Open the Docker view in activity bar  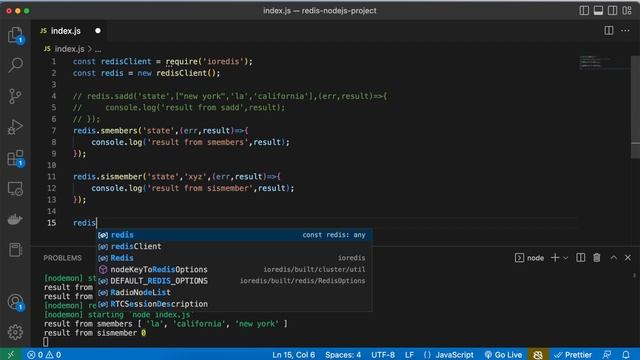15,220
